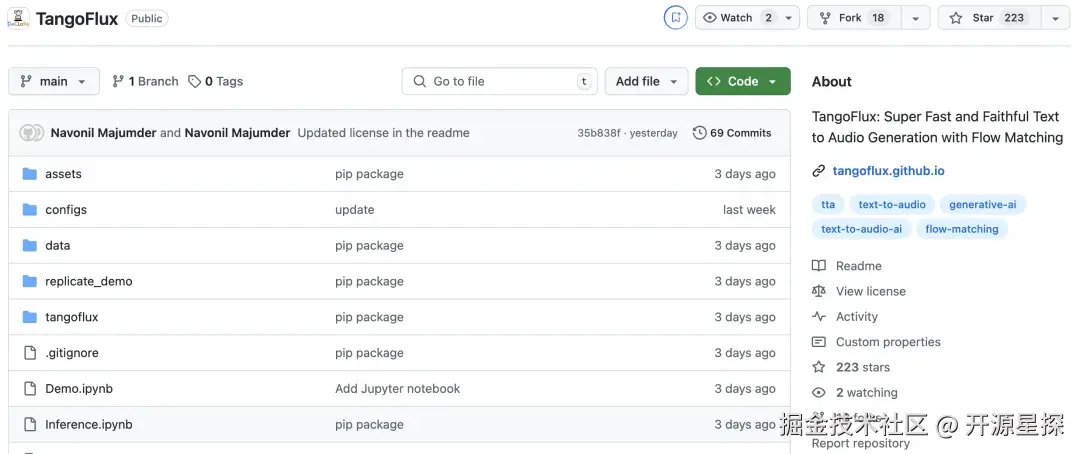Open the green Code dropdown
The width and height of the screenshot is (1080, 454).
coord(742,81)
